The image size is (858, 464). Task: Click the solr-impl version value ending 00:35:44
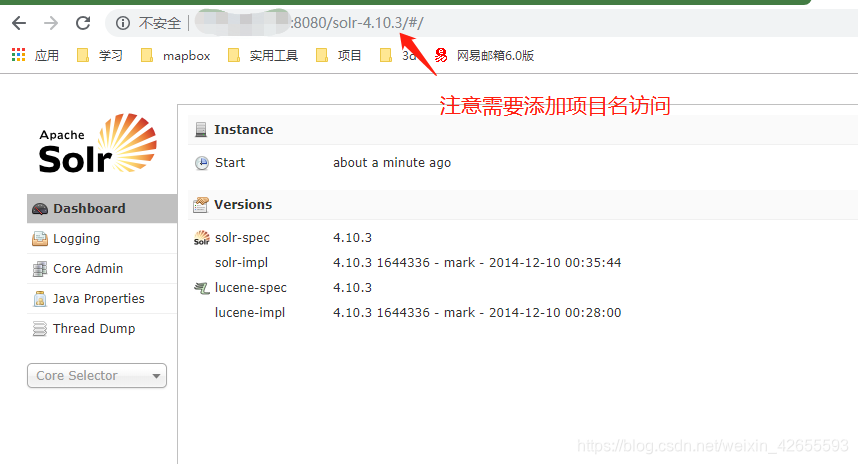[x=477, y=263]
